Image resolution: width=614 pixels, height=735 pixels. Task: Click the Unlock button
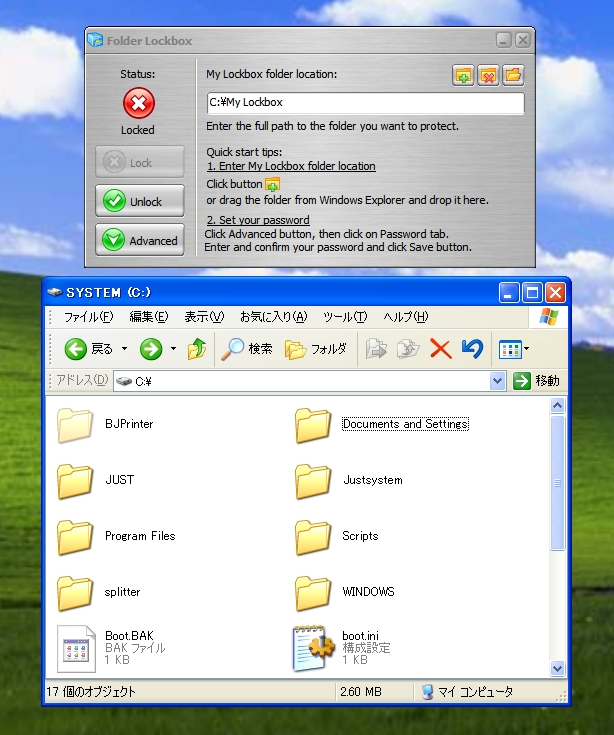[140, 201]
